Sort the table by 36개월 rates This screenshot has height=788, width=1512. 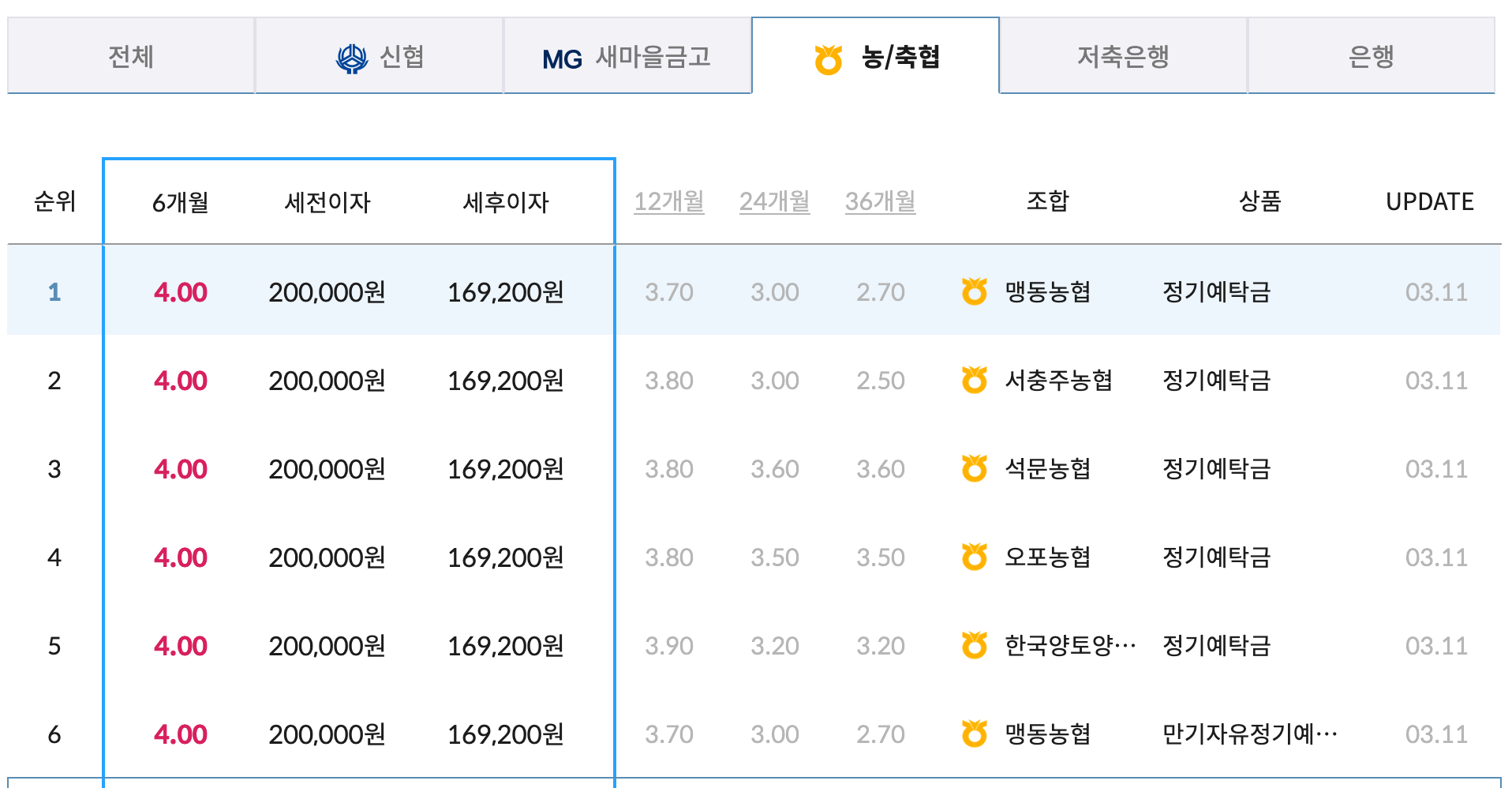pyautogui.click(x=880, y=201)
